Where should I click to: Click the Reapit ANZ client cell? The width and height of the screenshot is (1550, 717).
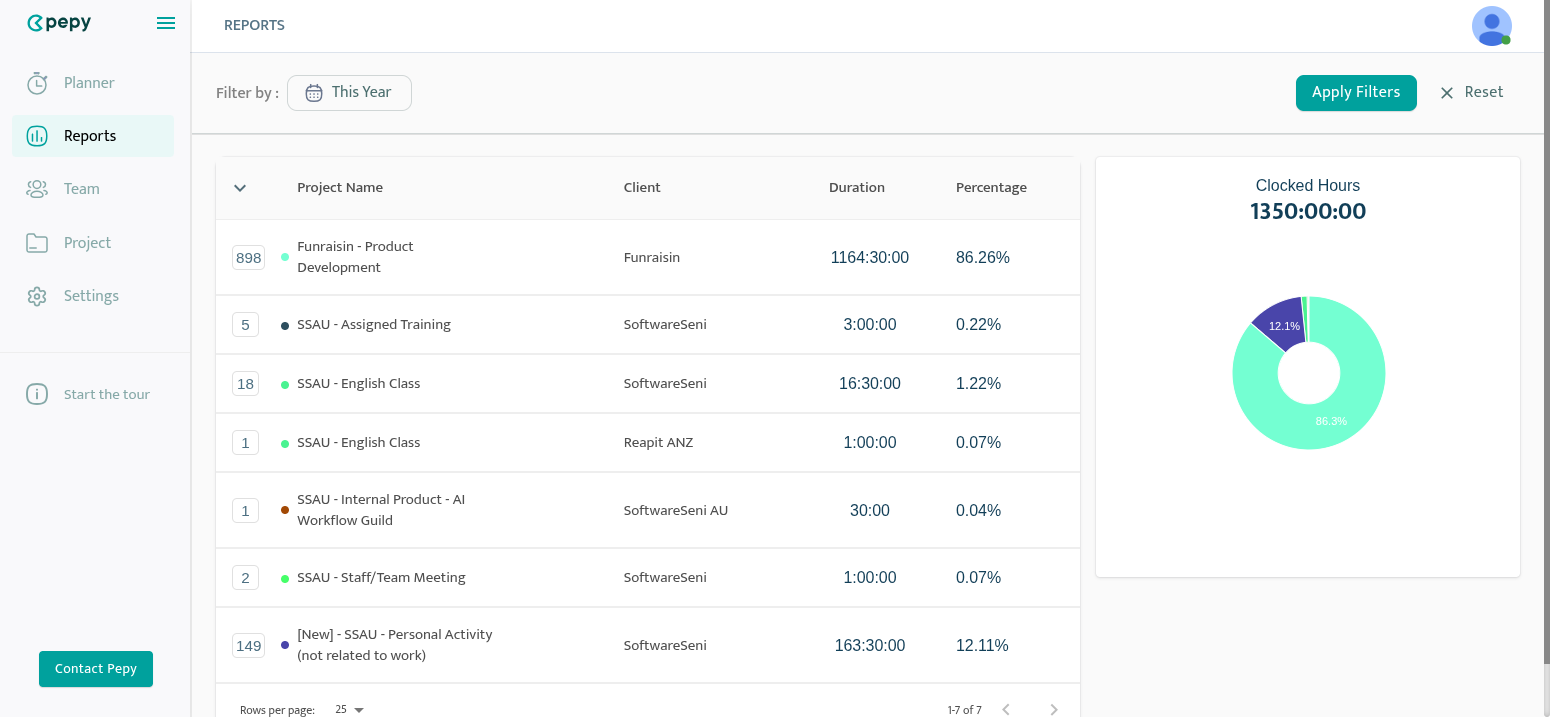658,443
